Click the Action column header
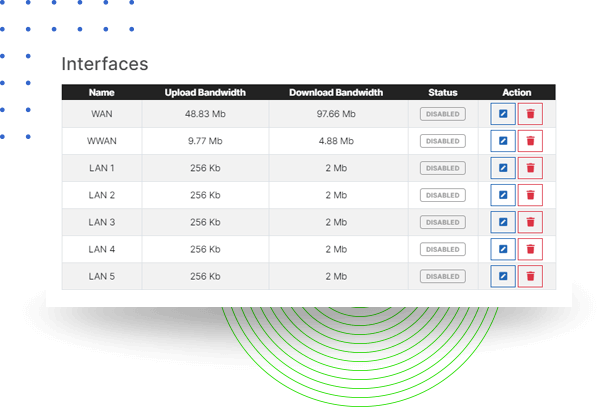Viewport: 607px width, 407px height. [x=516, y=93]
